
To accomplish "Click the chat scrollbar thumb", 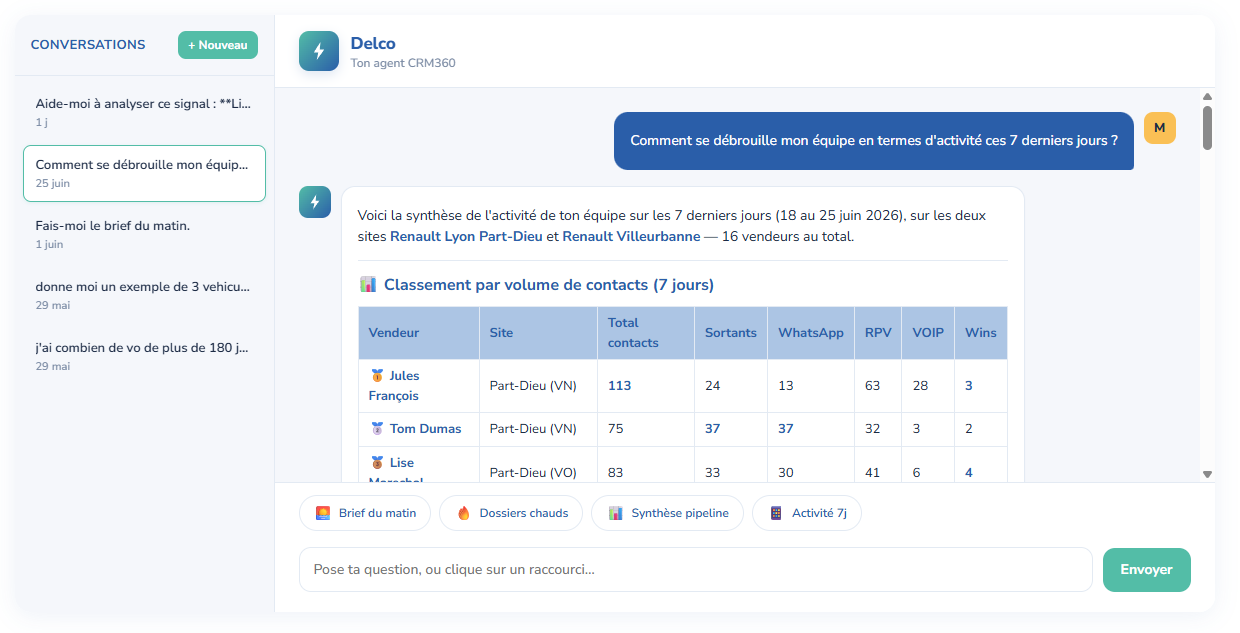I will click(1207, 127).
